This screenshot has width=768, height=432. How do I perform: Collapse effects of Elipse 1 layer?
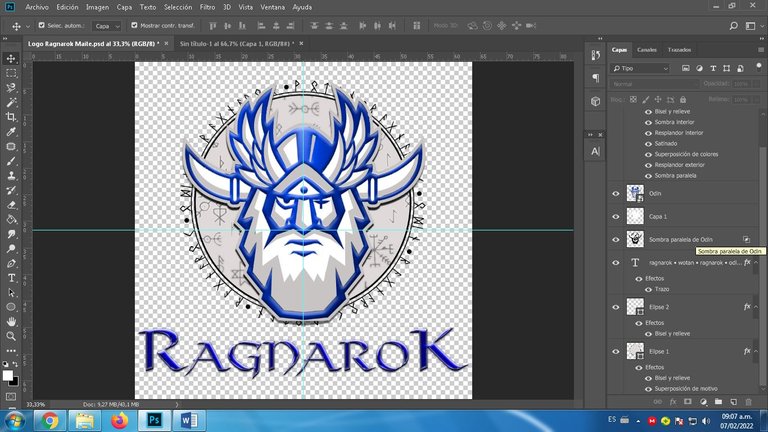[756, 352]
